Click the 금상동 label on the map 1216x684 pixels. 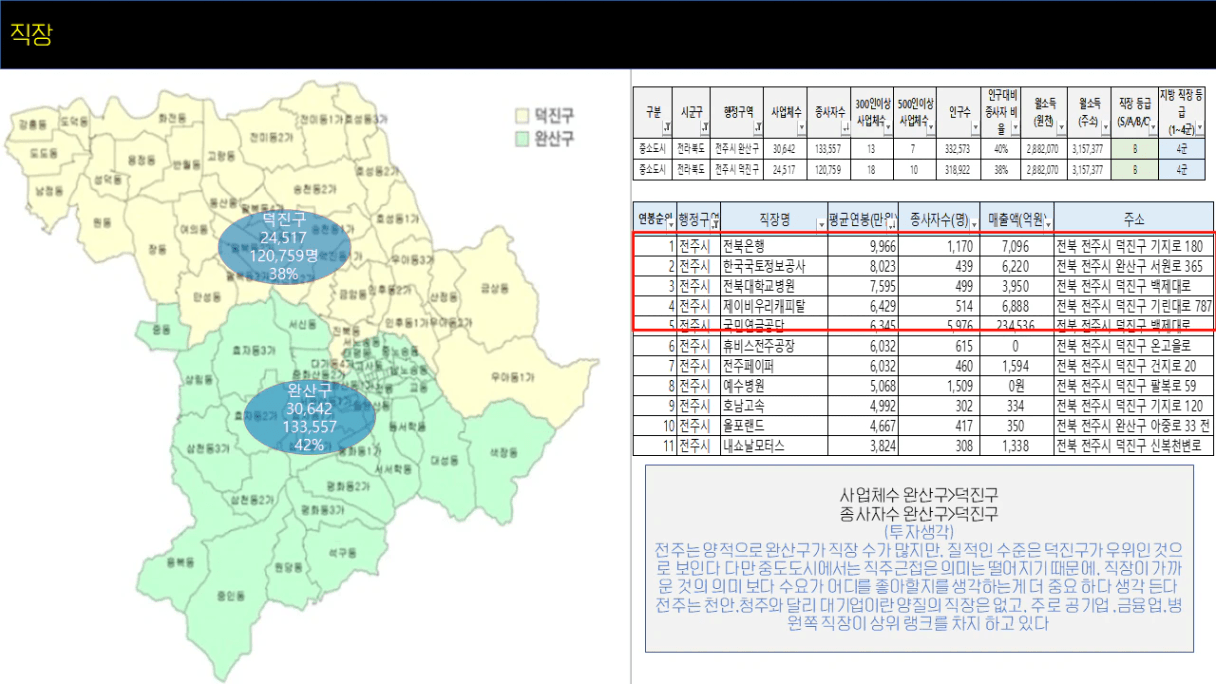(493, 287)
